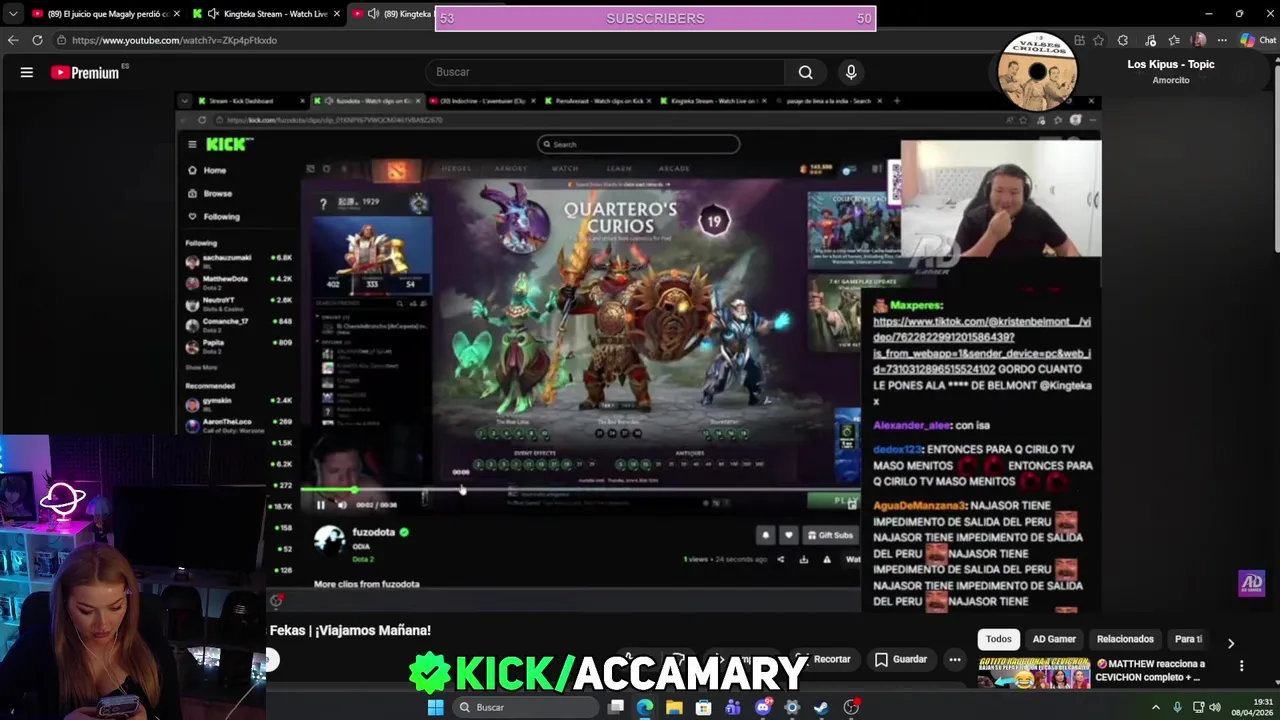Open Papita channel in Following list
1280x720 pixels.
238,346
